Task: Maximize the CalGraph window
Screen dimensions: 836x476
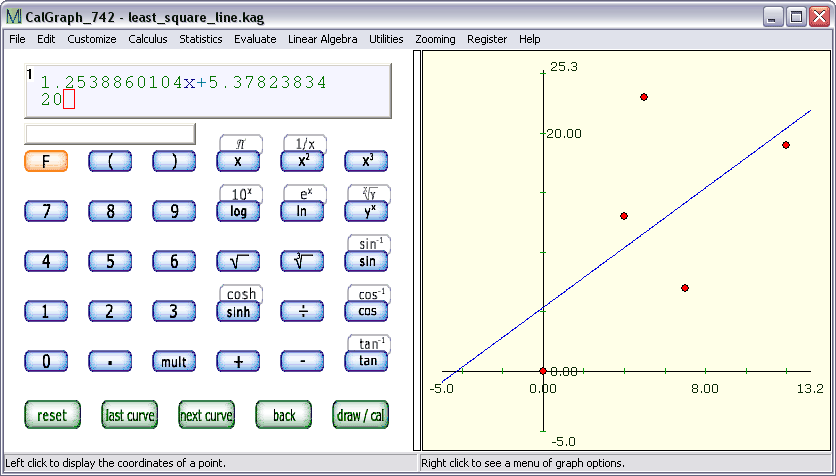Action: coord(796,17)
